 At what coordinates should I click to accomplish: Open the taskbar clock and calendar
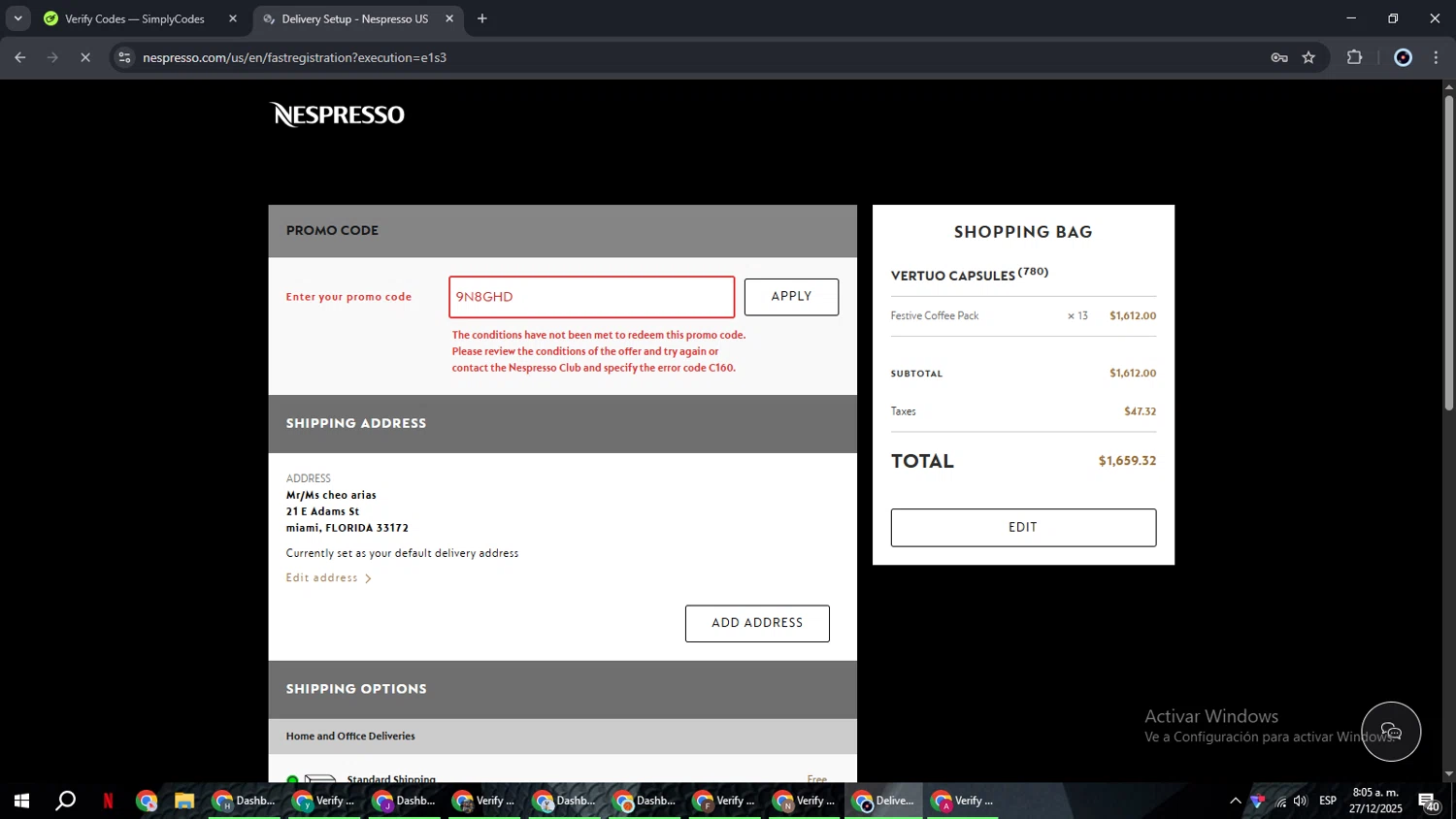(x=1375, y=801)
